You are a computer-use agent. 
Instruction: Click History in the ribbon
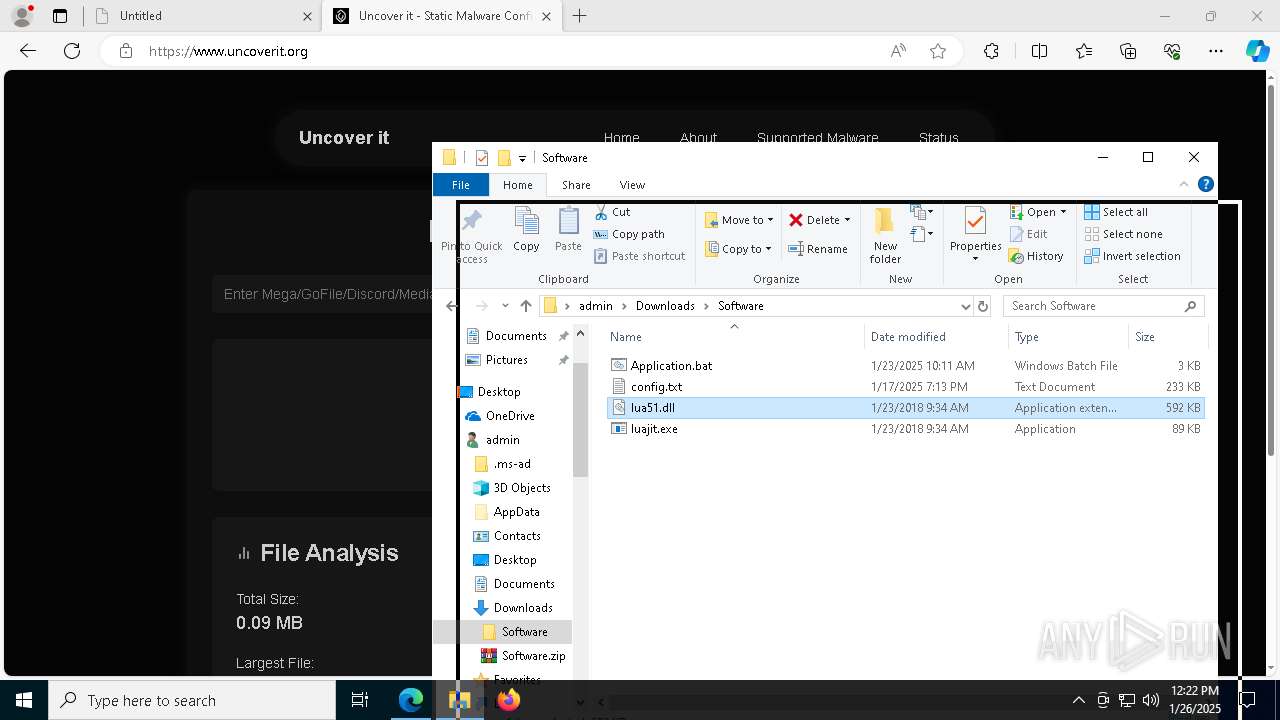click(x=1036, y=256)
